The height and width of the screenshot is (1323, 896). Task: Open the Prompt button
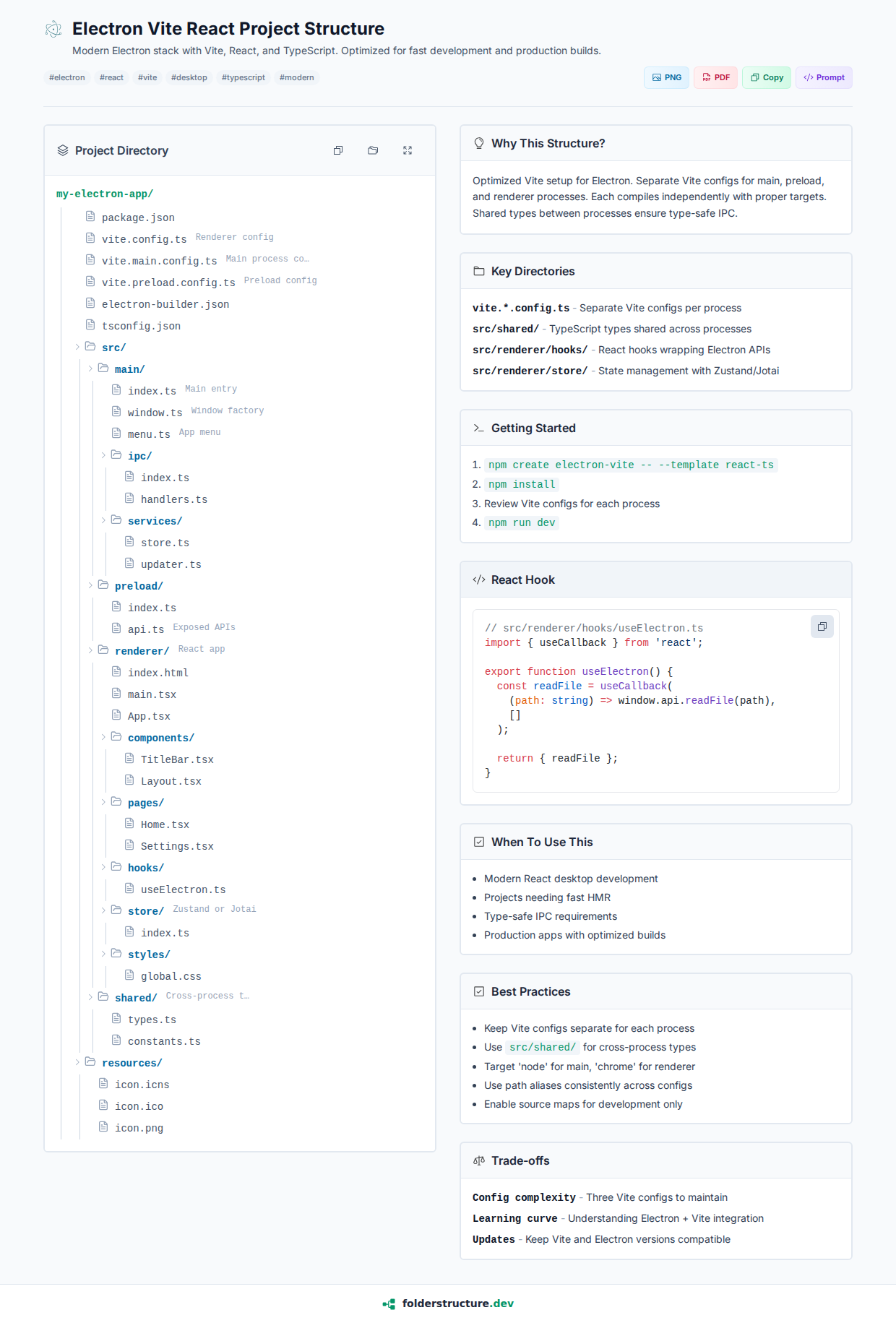824,77
